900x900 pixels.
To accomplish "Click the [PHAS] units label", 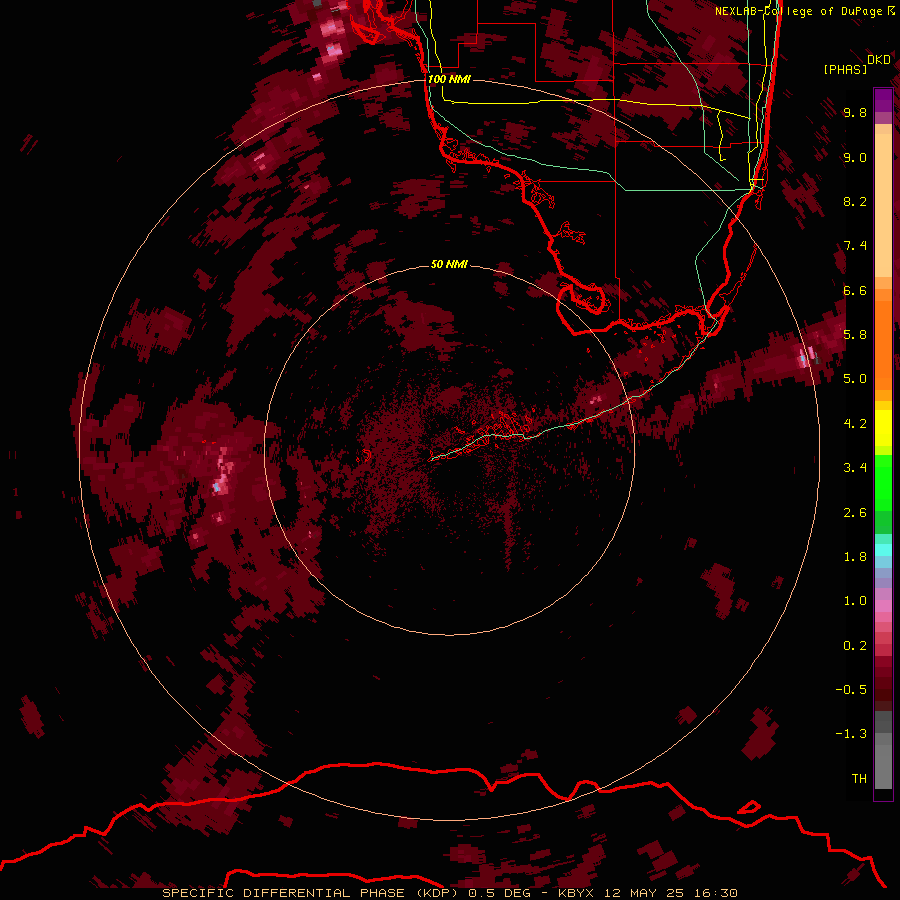I will (845, 69).
